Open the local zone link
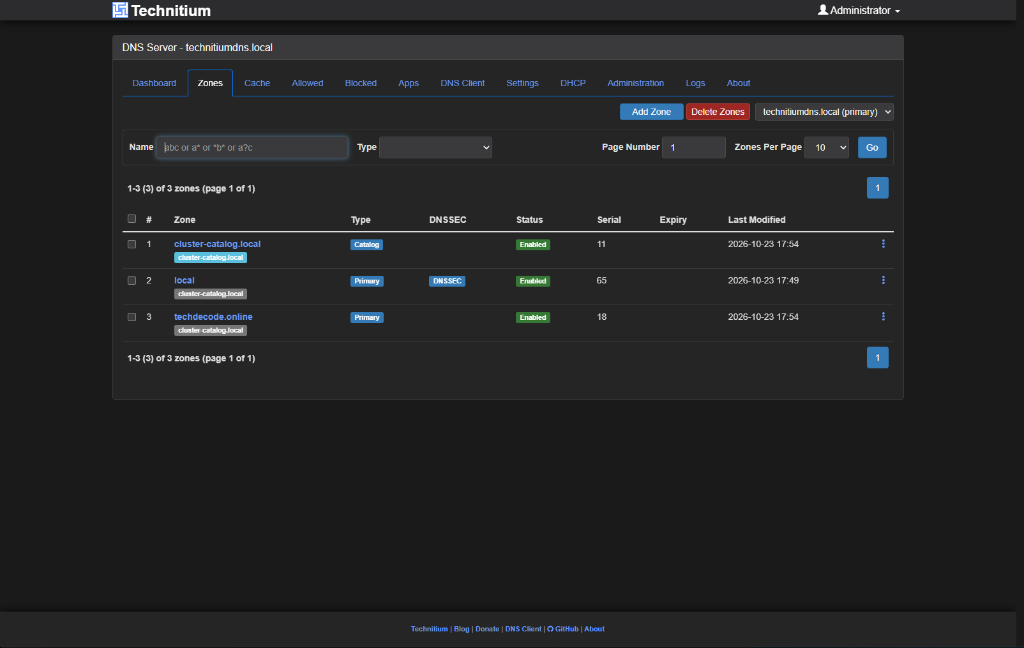 [x=184, y=280]
